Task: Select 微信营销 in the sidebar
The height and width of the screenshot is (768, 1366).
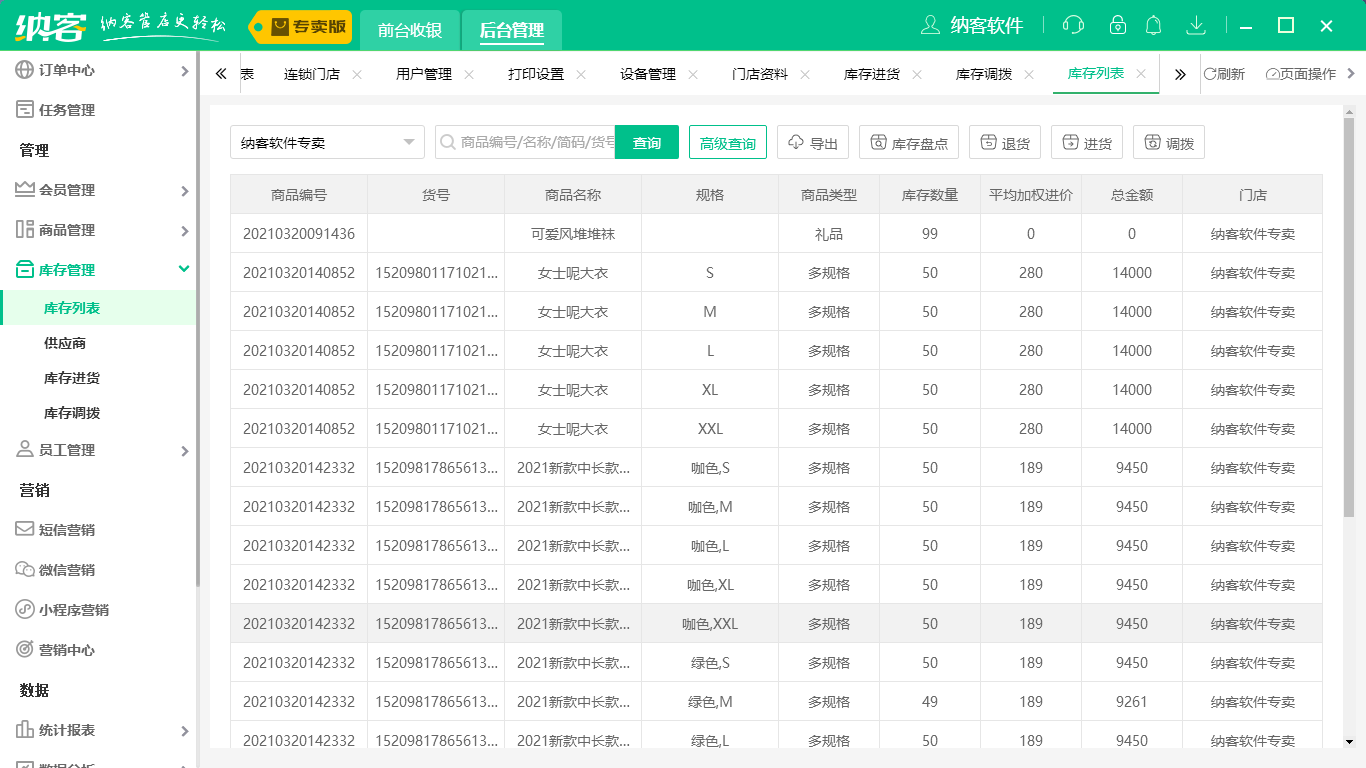Action: pos(66,569)
